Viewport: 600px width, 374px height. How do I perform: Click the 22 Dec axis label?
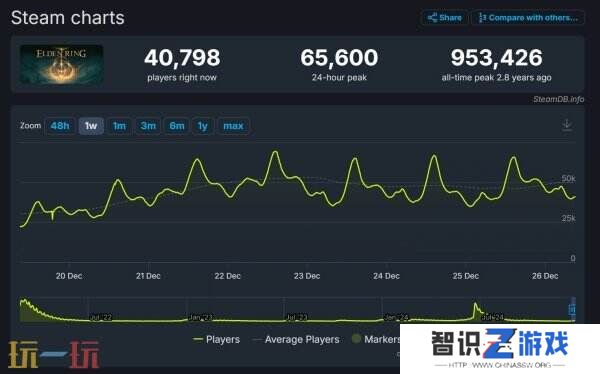click(x=228, y=276)
